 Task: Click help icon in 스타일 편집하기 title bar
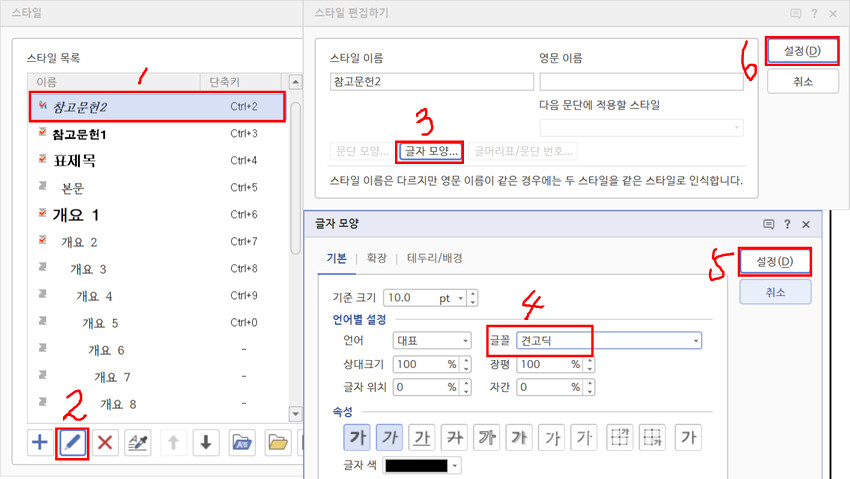(814, 14)
